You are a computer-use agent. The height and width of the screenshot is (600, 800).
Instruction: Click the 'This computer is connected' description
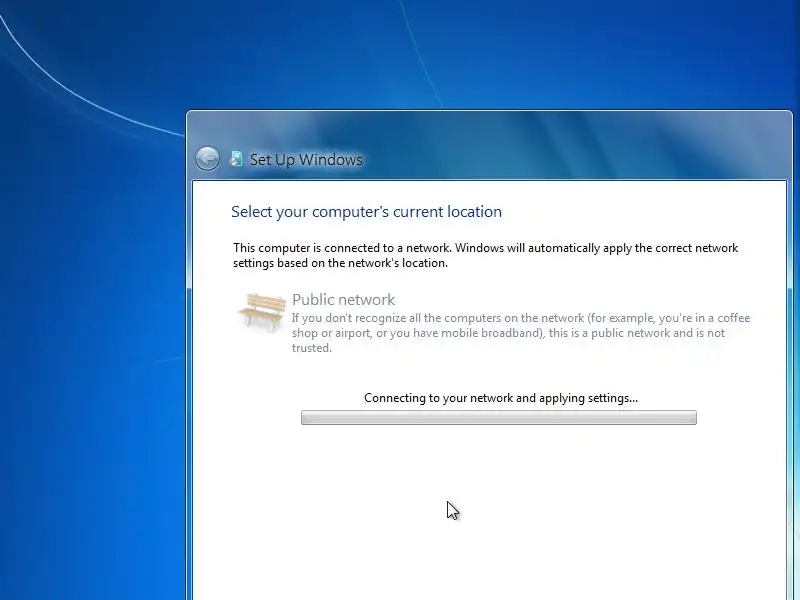click(486, 255)
